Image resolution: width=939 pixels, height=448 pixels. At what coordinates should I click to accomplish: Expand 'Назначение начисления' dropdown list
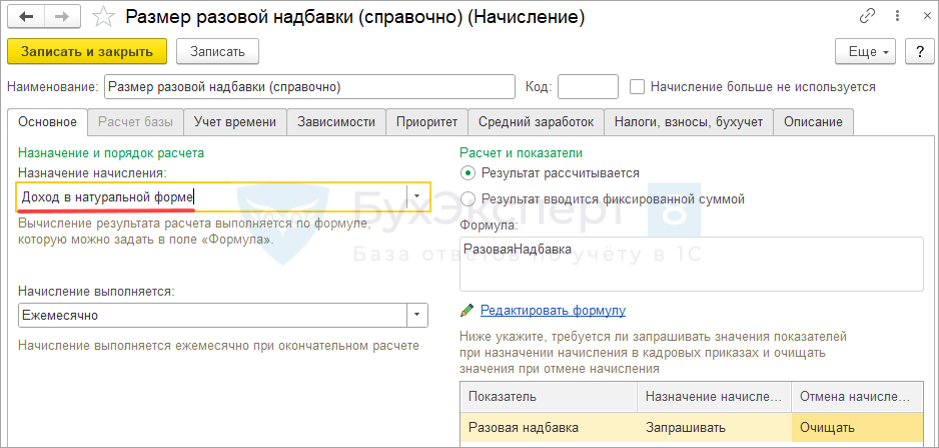(418, 197)
